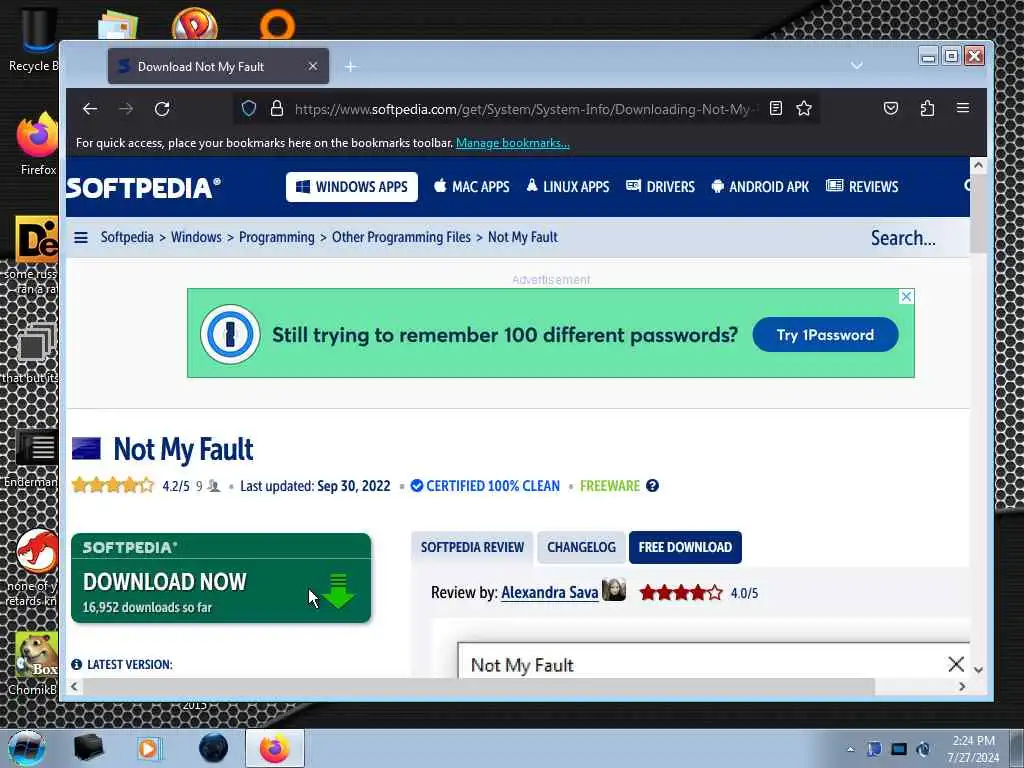This screenshot has height=768, width=1024.
Task: Click the Softpedia breadcrumb link
Action: pos(127,237)
